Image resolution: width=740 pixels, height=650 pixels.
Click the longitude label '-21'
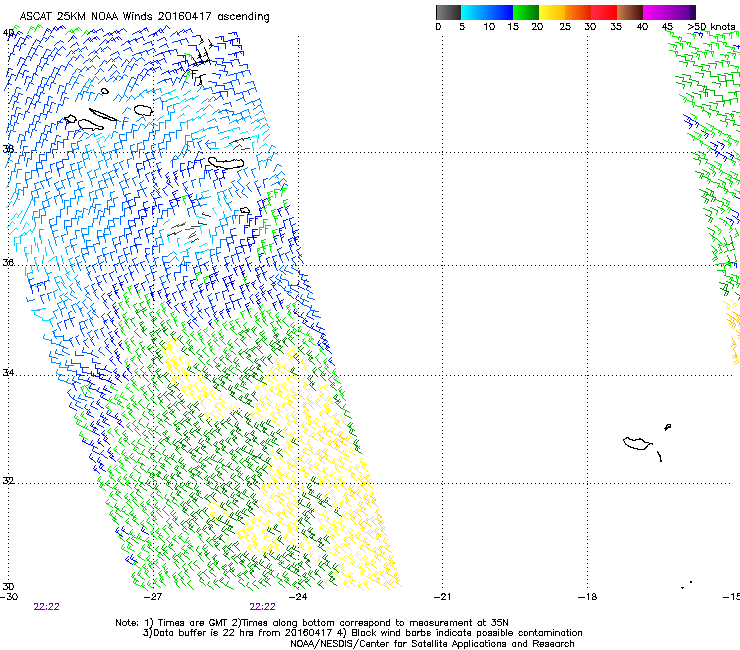[443, 597]
